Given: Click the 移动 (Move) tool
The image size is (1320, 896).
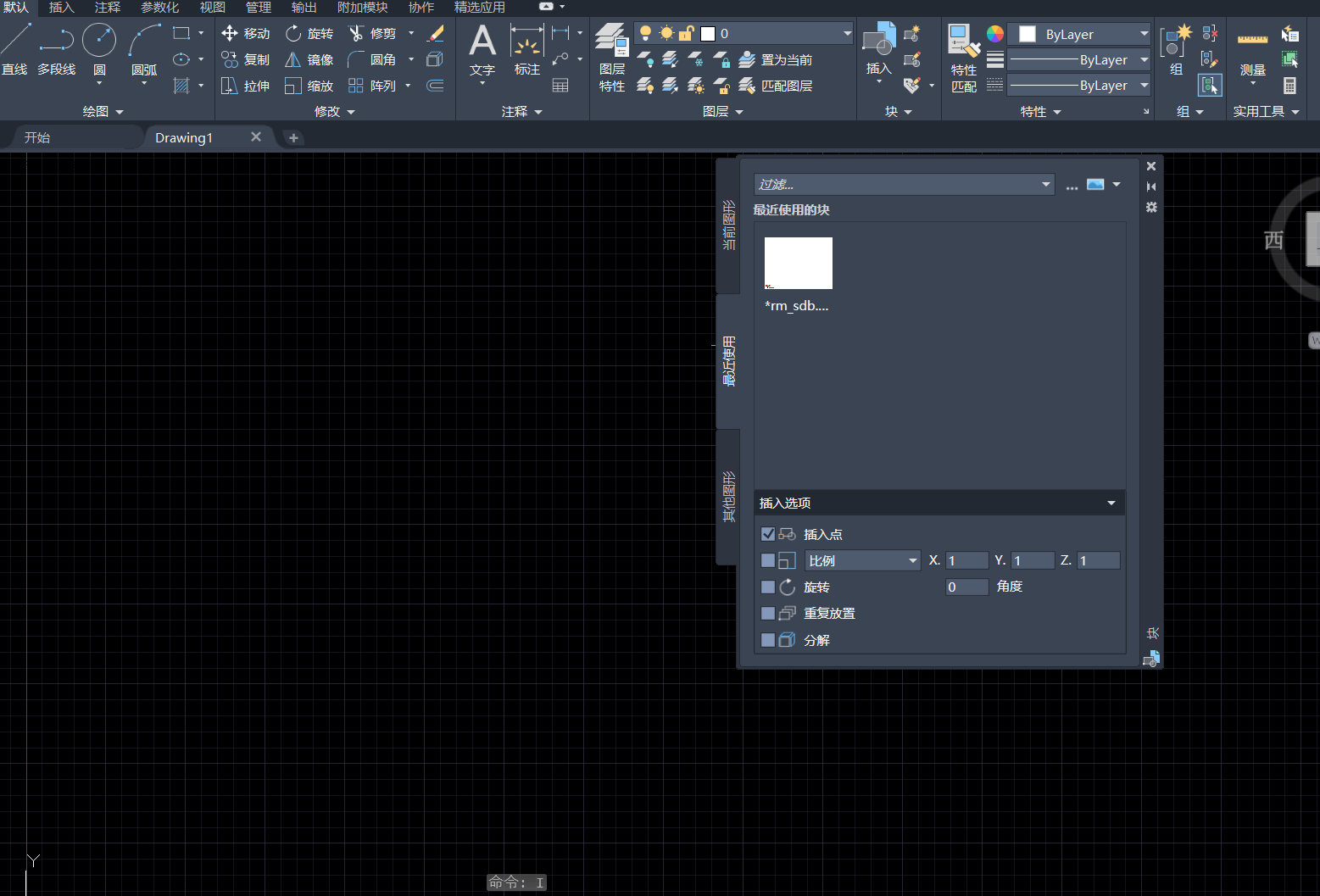Looking at the screenshot, I should 245,33.
